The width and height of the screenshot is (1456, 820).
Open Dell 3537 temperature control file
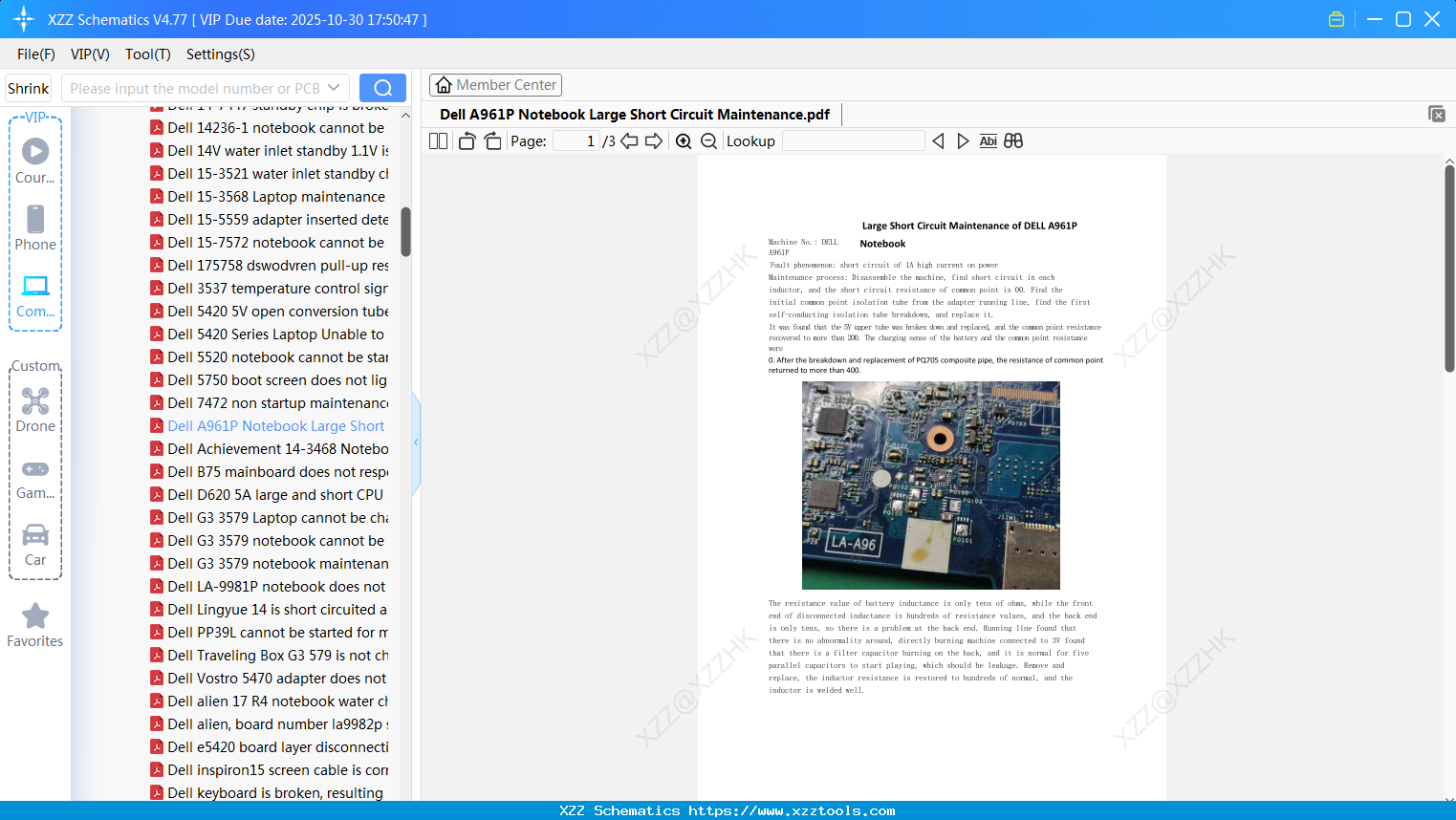click(x=269, y=289)
